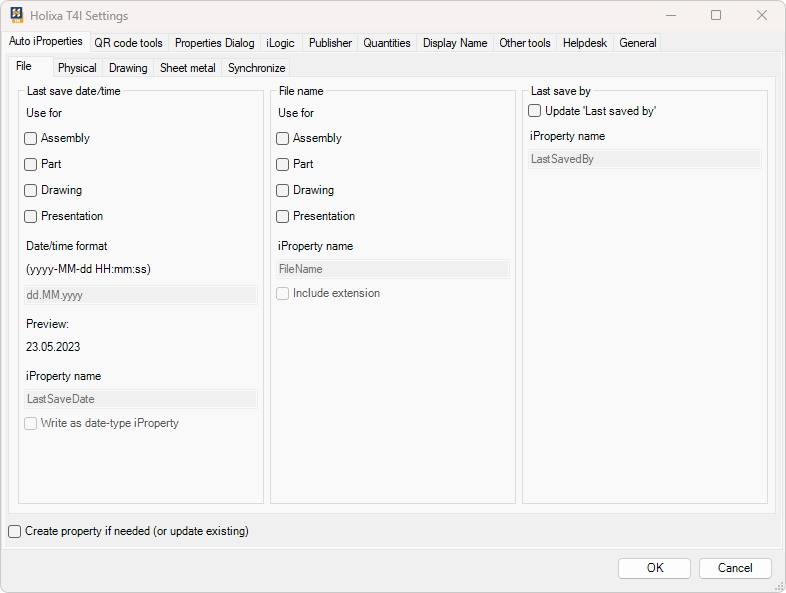
Task: Check the Part box under File name
Action: [283, 165]
